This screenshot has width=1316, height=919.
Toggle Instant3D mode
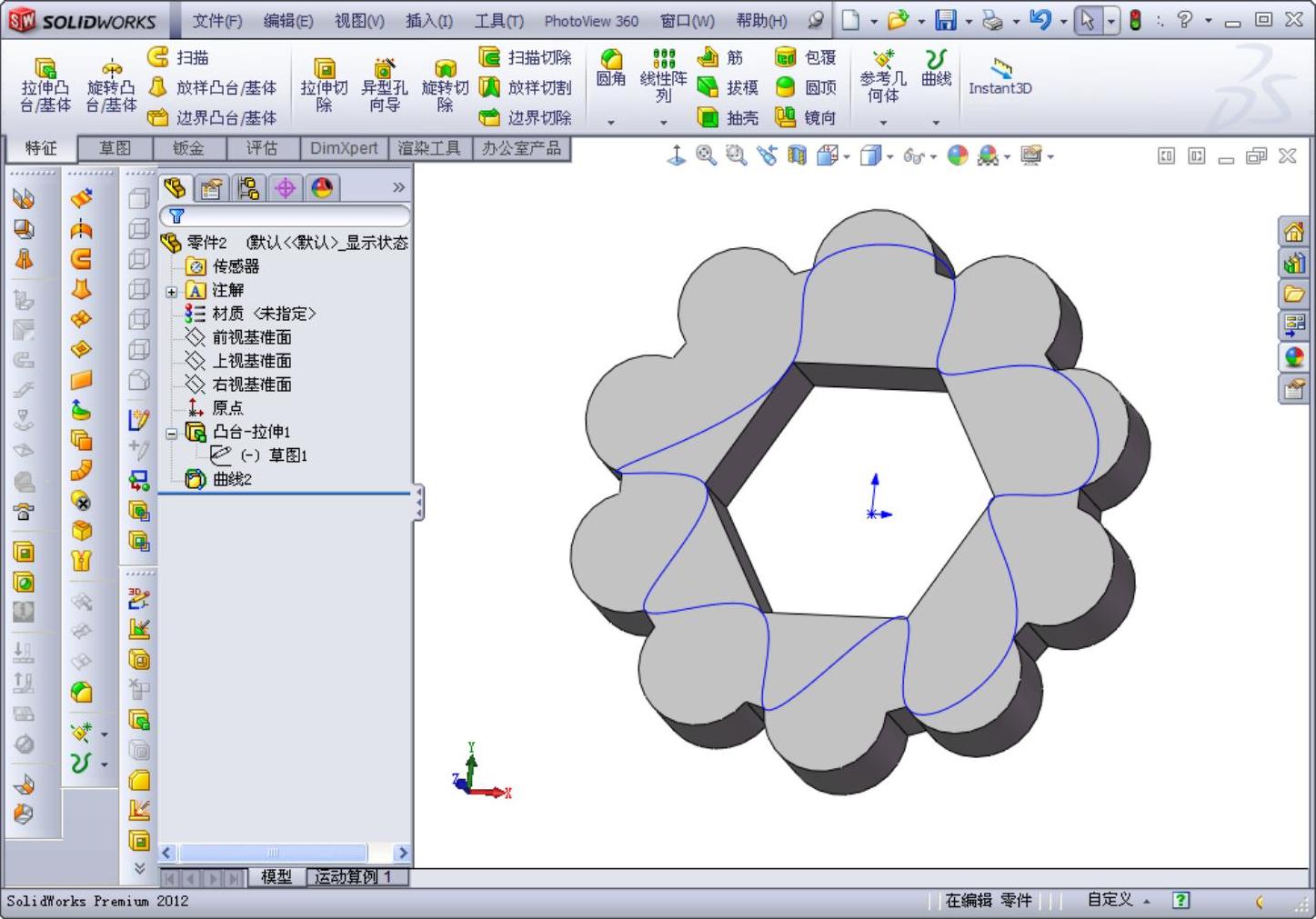1000,76
